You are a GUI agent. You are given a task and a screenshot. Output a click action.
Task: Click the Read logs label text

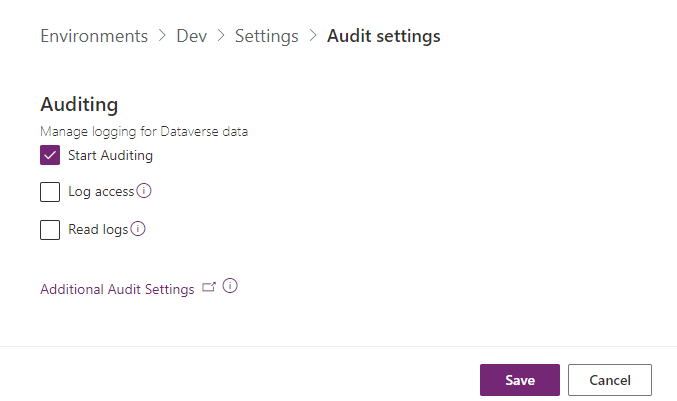click(98, 230)
